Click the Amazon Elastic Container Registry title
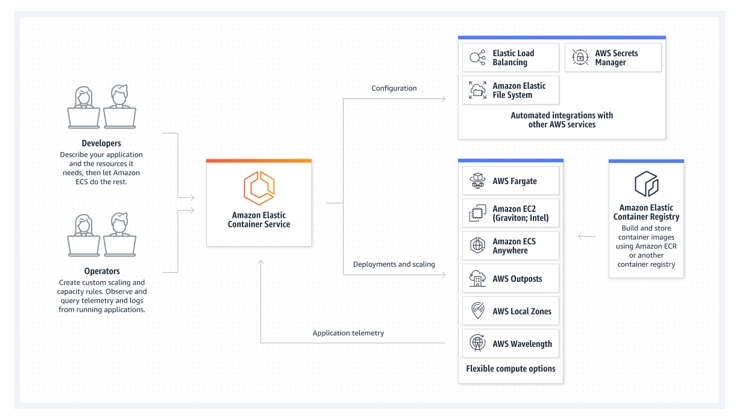This screenshot has width=738, height=417. tap(646, 212)
